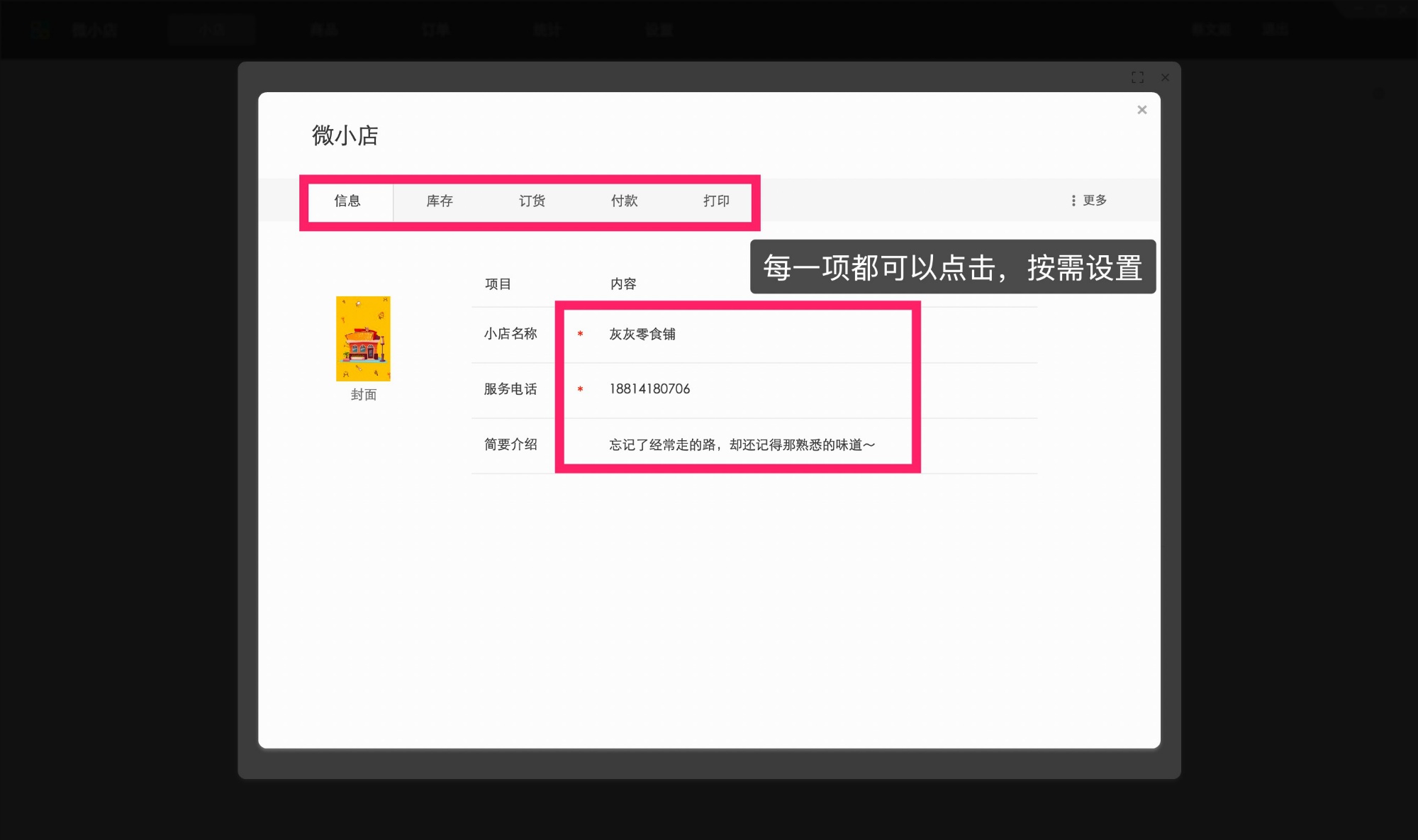
Task: Click the store logo icon in top bar
Action: pos(40,29)
